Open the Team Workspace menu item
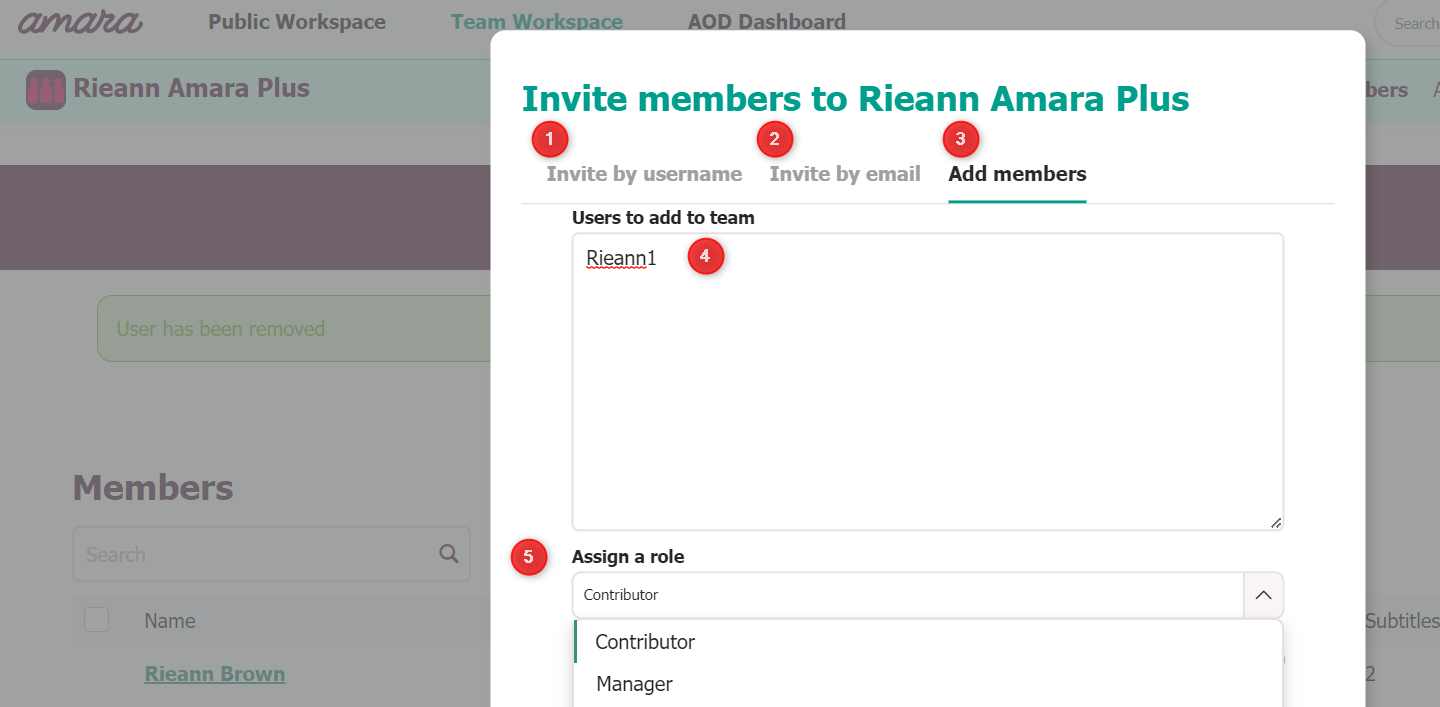Viewport: 1440px width, 707px height. [x=537, y=21]
